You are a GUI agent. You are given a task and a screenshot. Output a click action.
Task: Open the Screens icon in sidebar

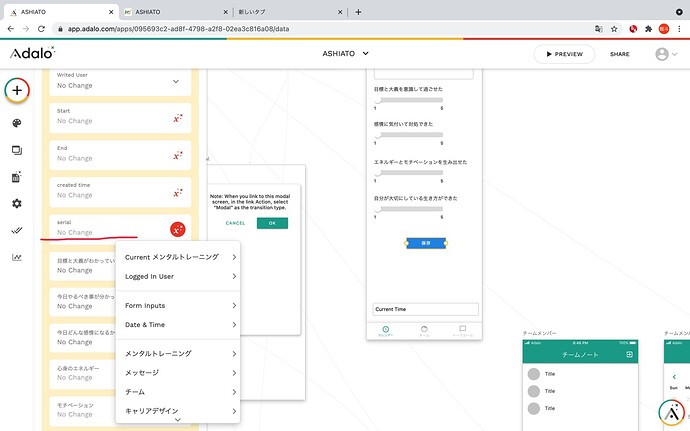(x=17, y=150)
